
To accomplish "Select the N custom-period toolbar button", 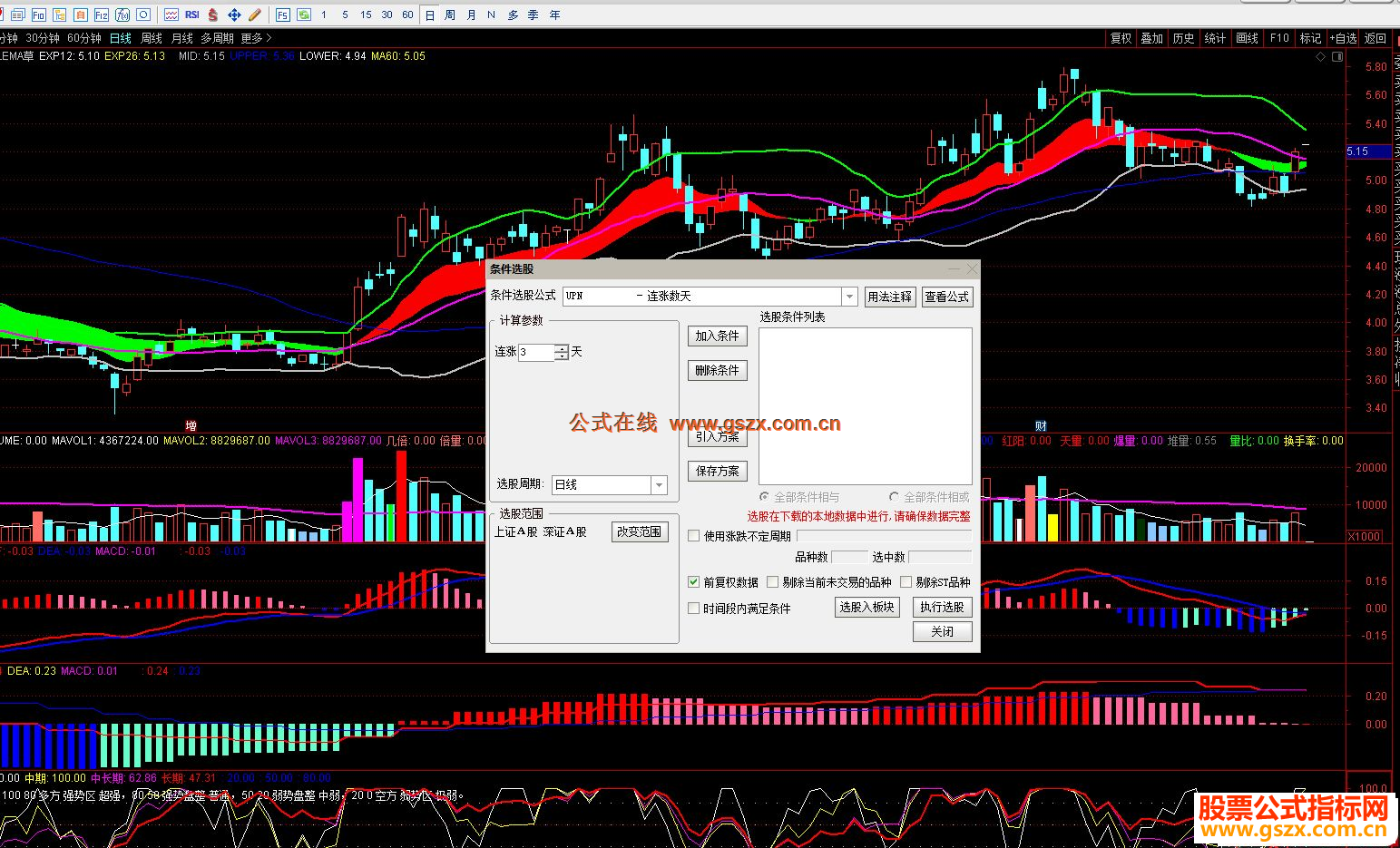I will click(491, 15).
